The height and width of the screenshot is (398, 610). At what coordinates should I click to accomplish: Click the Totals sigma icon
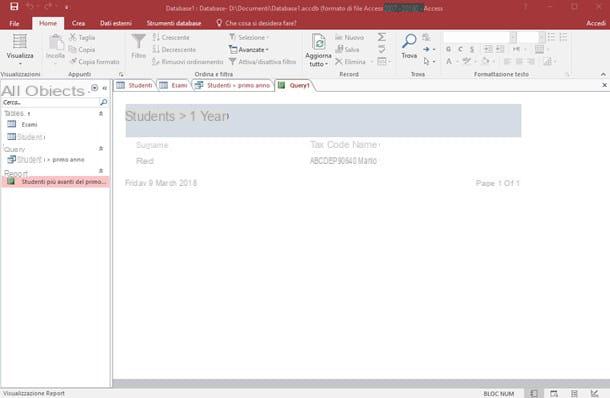pyautogui.click(x=382, y=37)
